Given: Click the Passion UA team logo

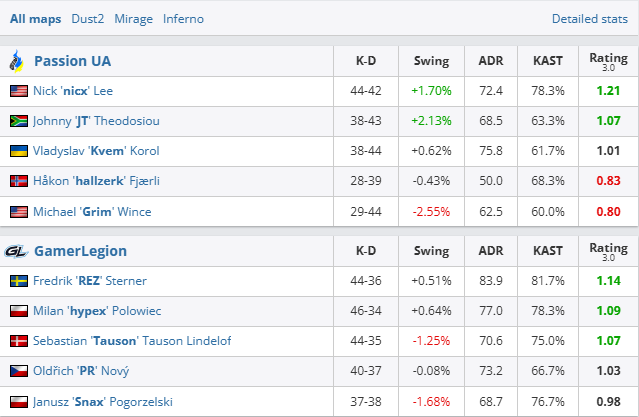Looking at the screenshot, I should click(x=16, y=61).
